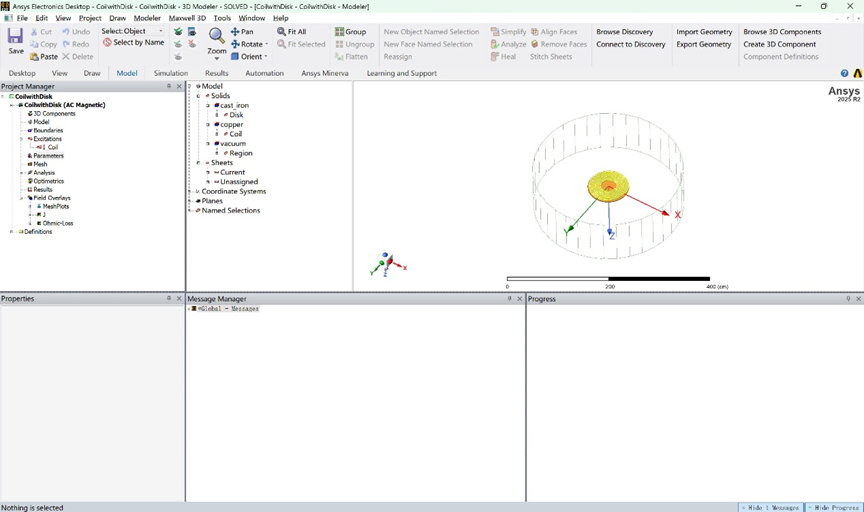Screen dimensions: 864x512
Task: Click the Align Faces icon
Action: [x=534, y=32]
